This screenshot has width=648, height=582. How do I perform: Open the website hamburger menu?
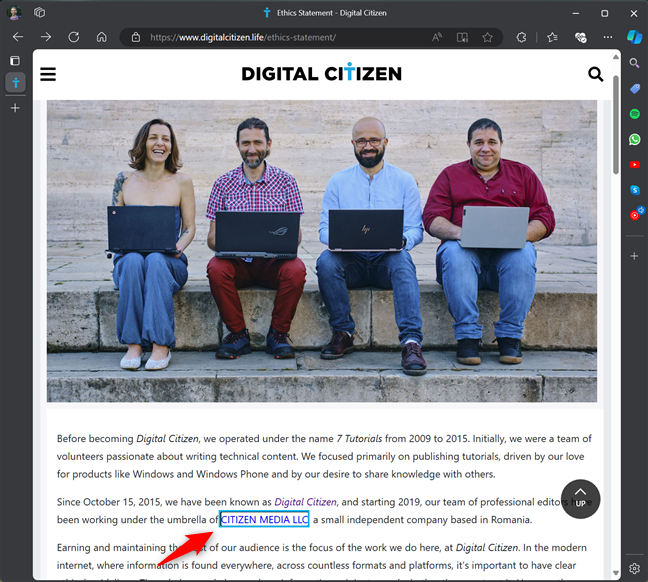pos(48,74)
